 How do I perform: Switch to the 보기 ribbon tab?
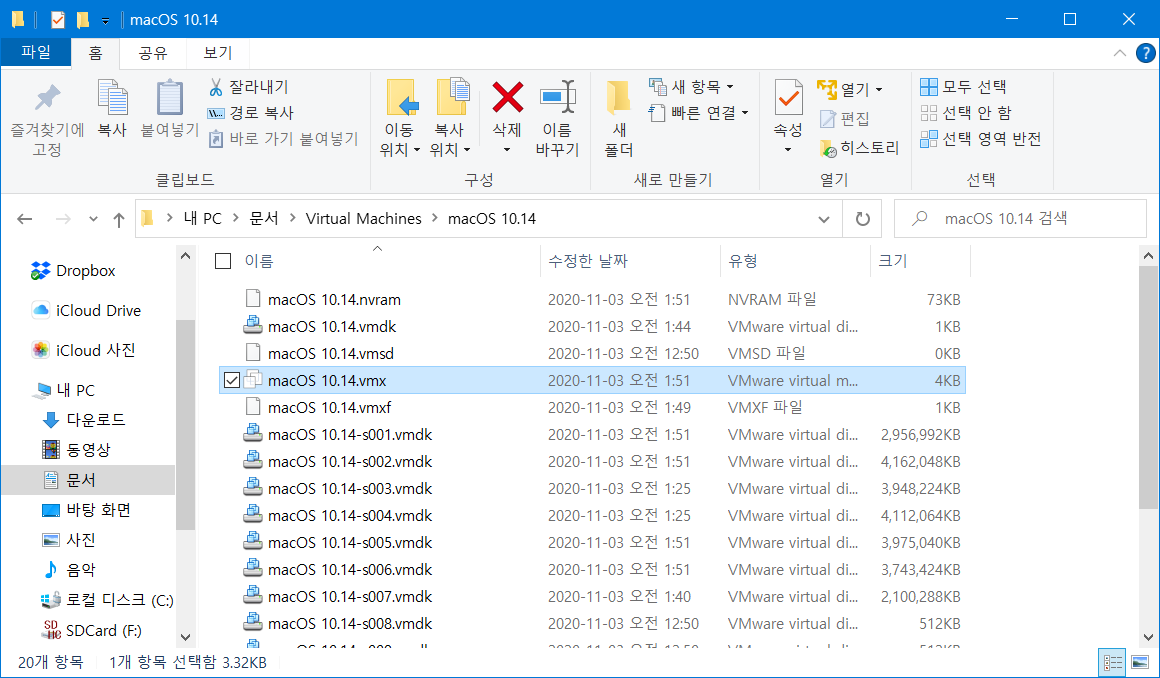(x=218, y=53)
